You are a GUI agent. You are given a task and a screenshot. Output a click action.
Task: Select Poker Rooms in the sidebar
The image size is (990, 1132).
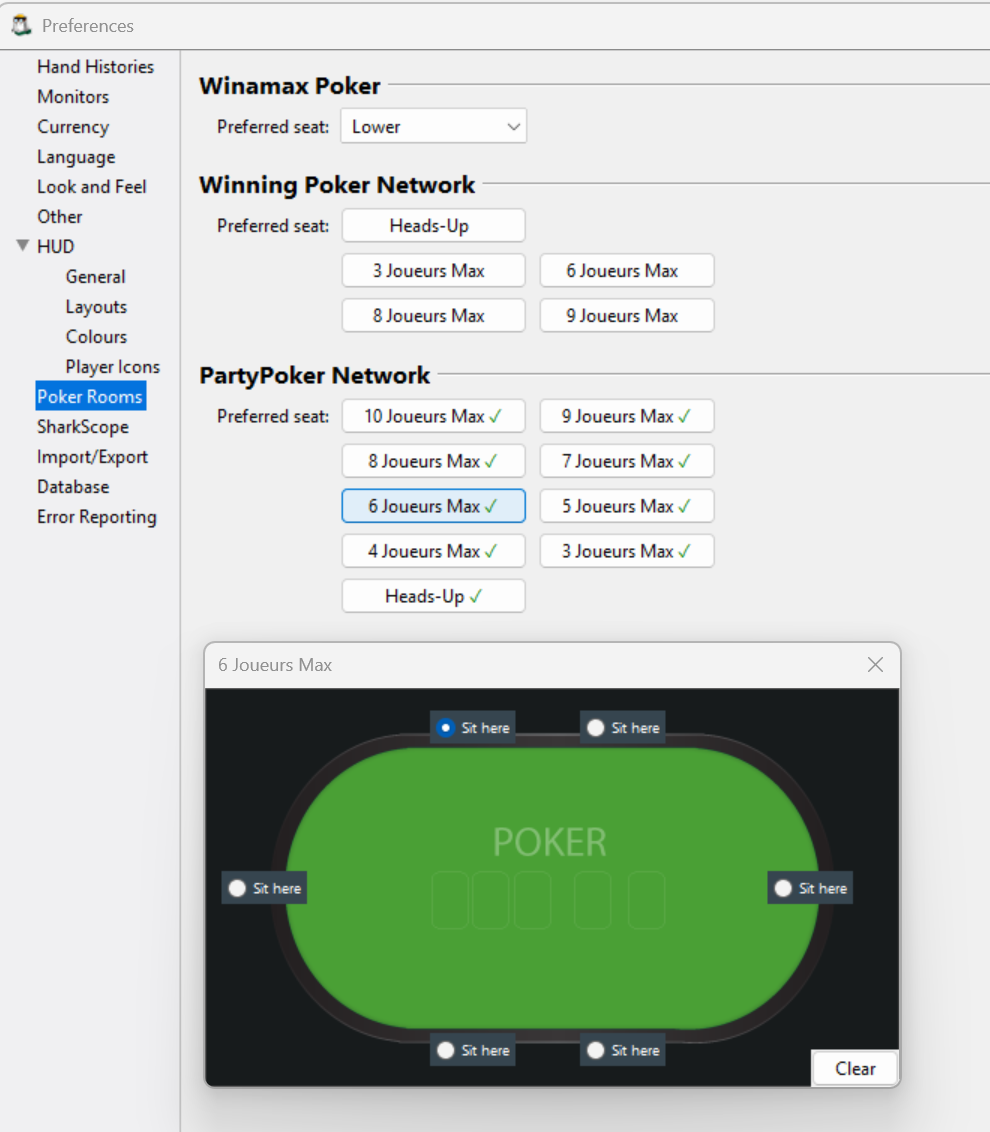(90, 396)
